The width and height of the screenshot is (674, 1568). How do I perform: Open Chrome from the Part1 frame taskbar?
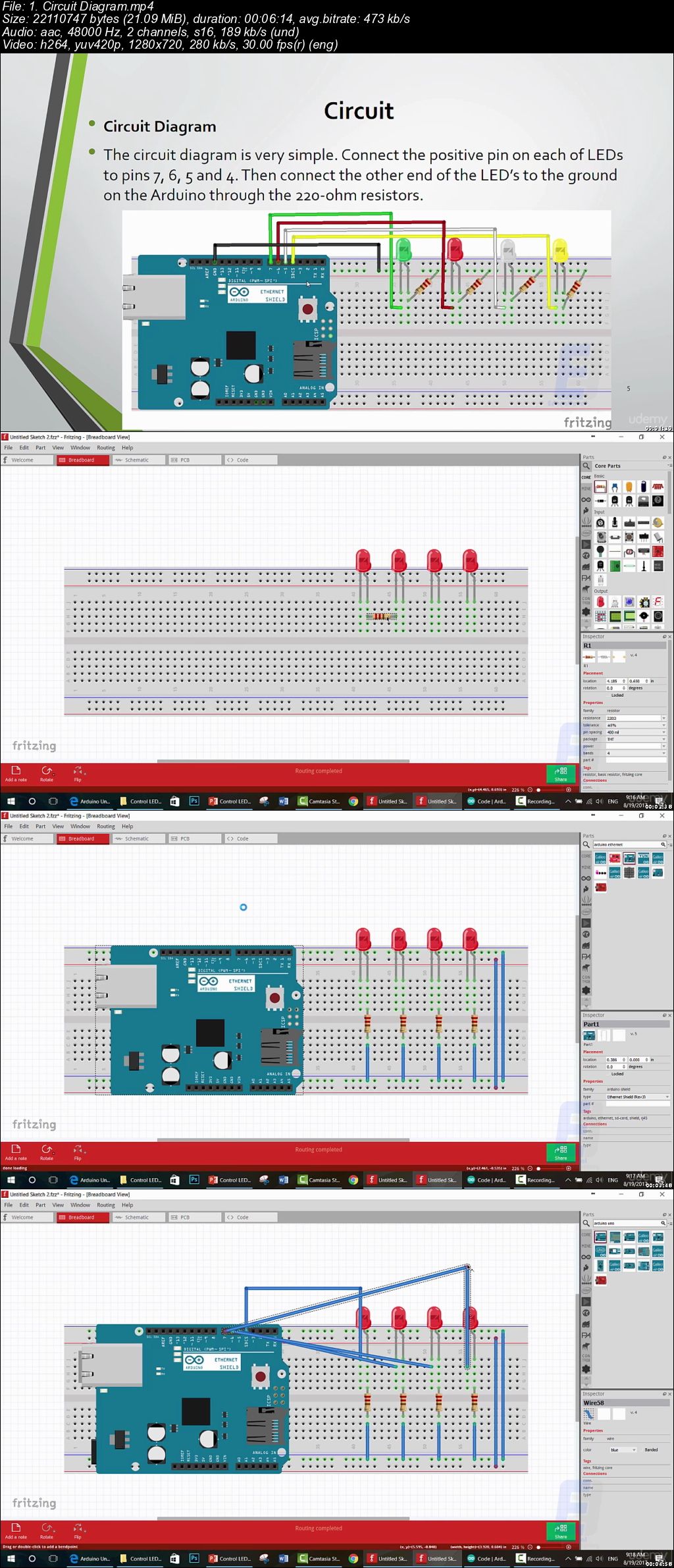point(353,1180)
